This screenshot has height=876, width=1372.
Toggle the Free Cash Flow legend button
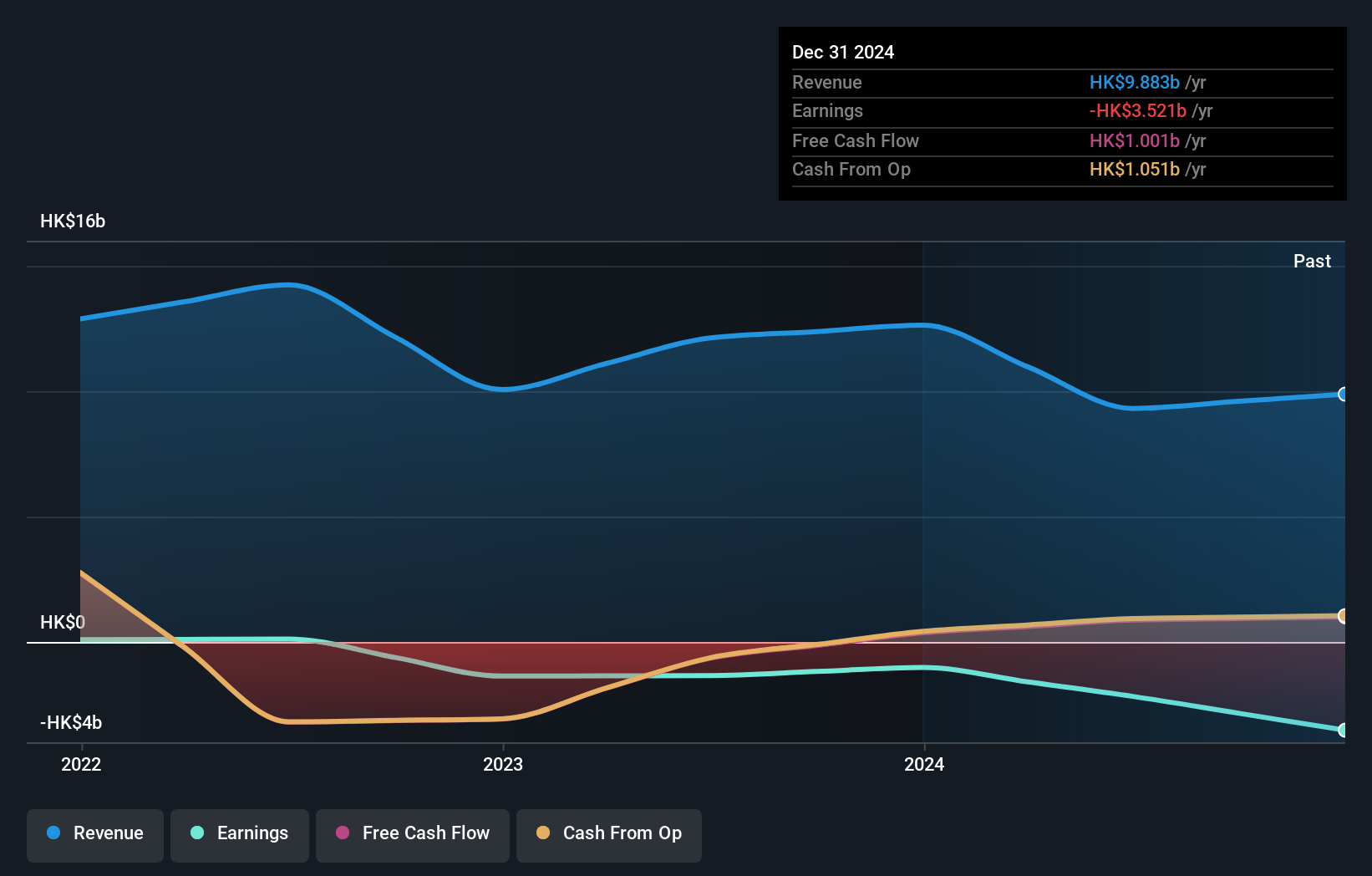point(413,835)
